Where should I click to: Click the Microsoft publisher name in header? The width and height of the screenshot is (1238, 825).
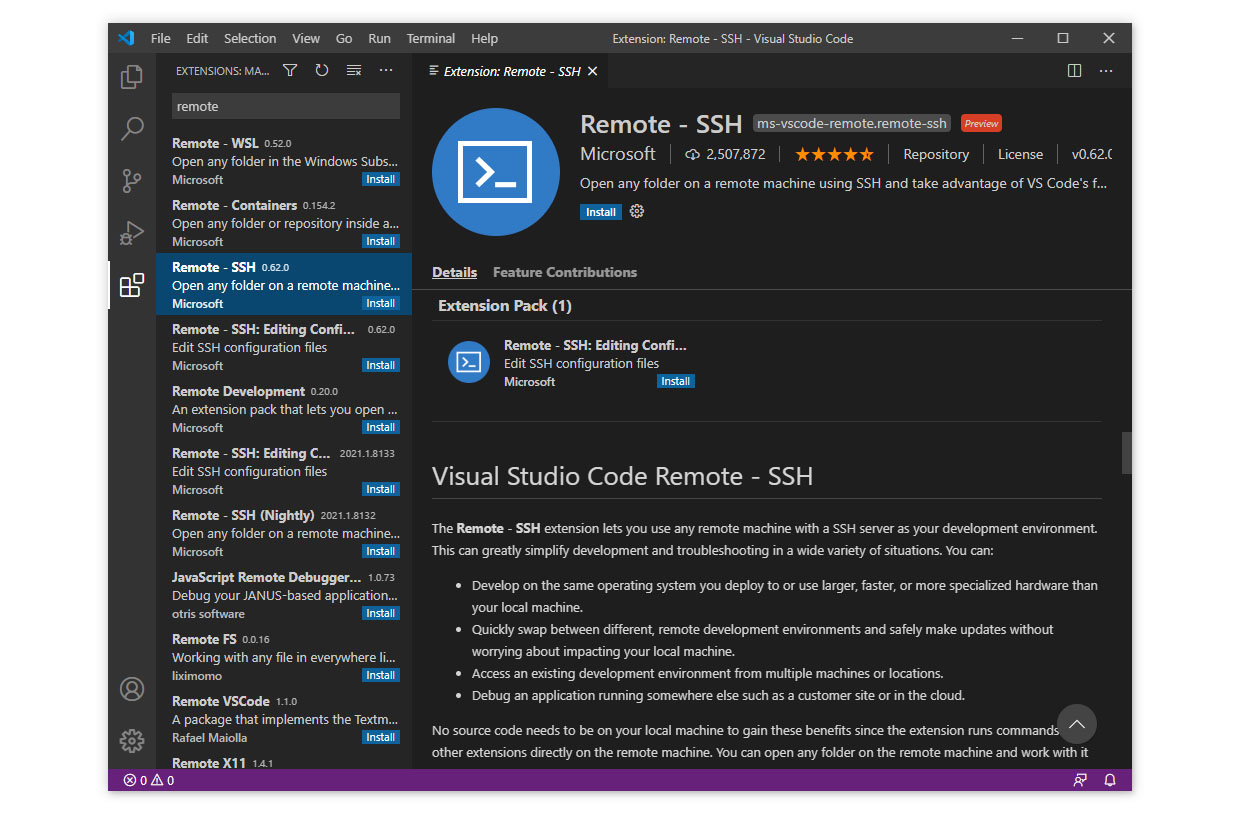coord(618,154)
